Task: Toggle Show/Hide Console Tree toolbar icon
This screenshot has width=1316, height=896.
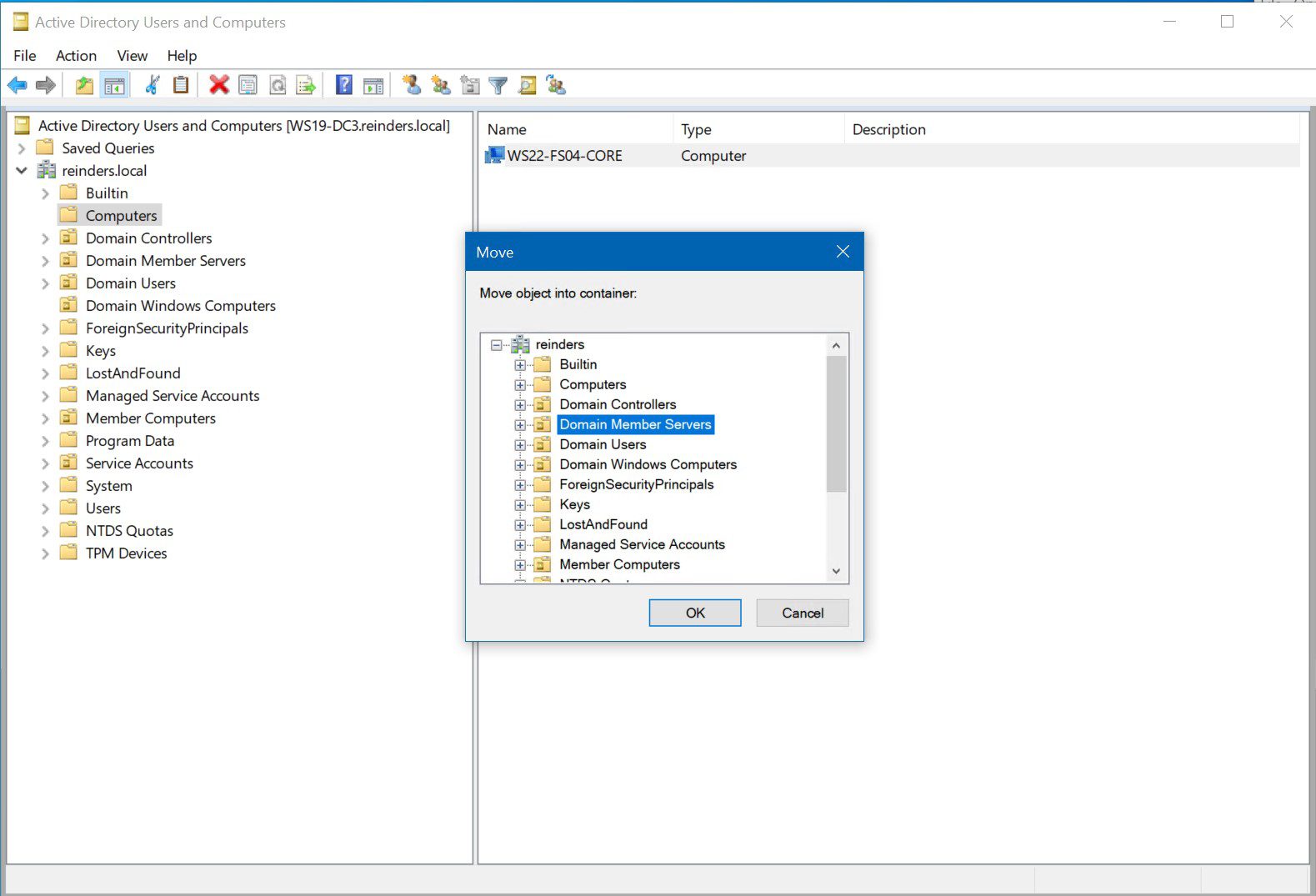Action: (114, 85)
